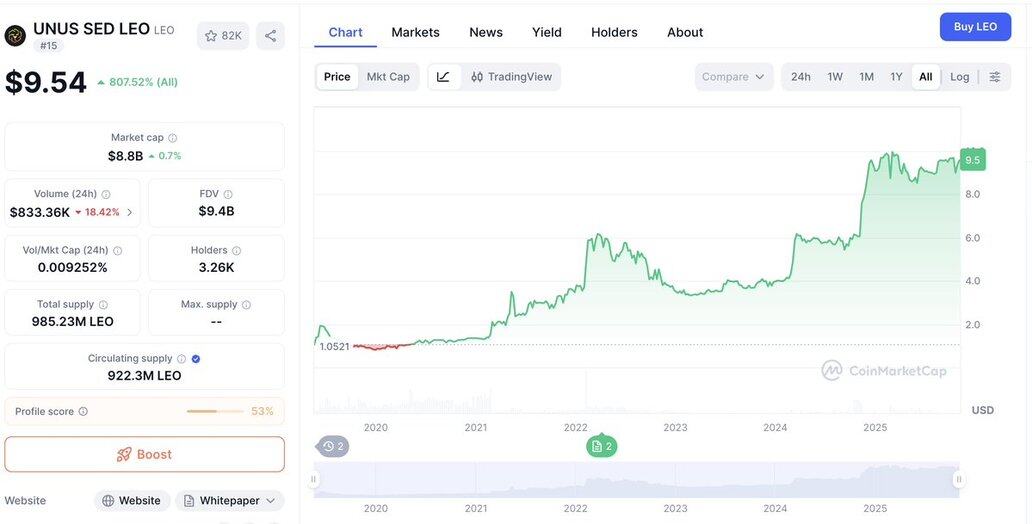Open chart settings filter icon
The height and width of the screenshot is (524, 1032).
pyautogui.click(x=994, y=77)
